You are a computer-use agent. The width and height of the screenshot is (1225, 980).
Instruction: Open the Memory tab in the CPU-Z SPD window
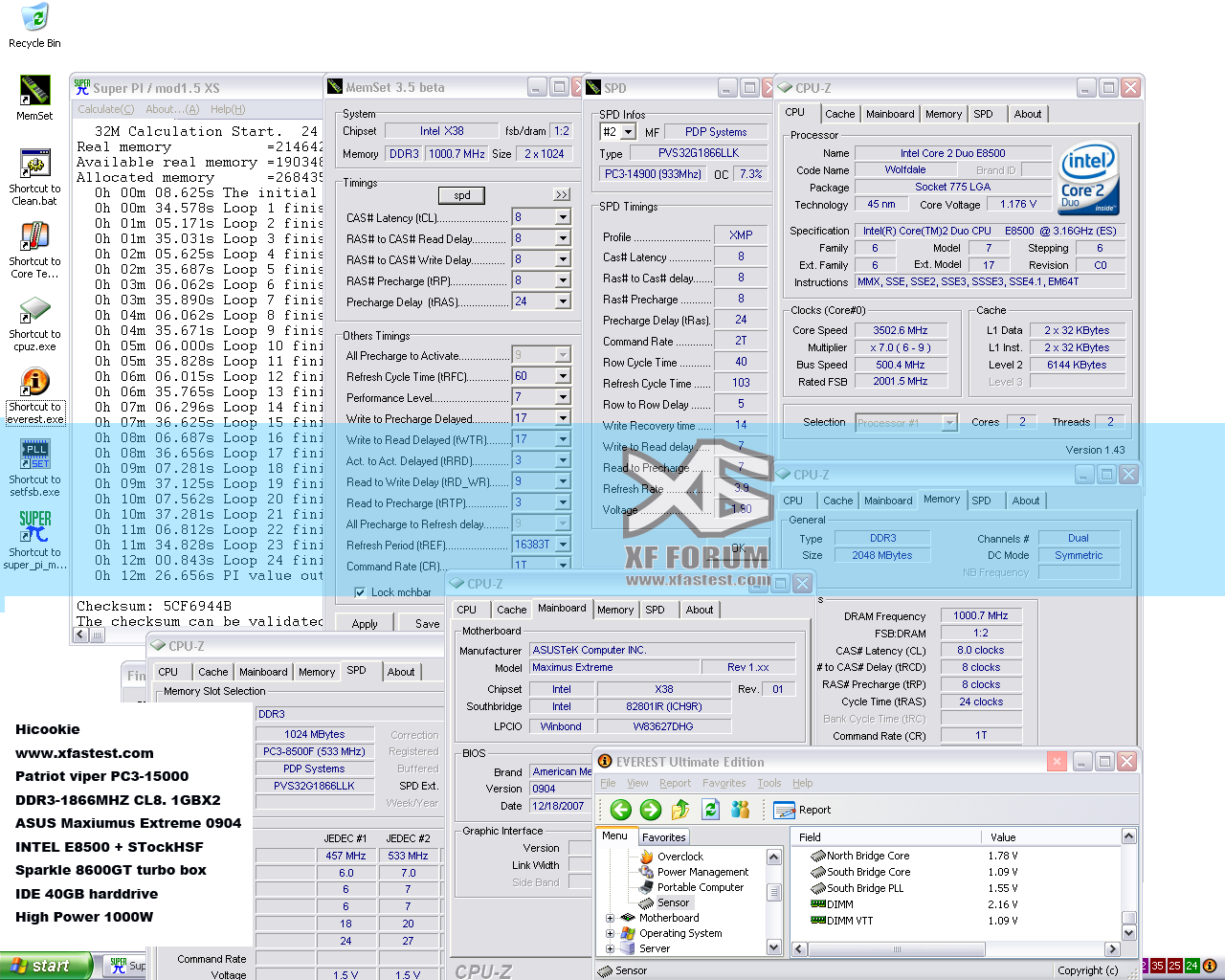[x=317, y=672]
